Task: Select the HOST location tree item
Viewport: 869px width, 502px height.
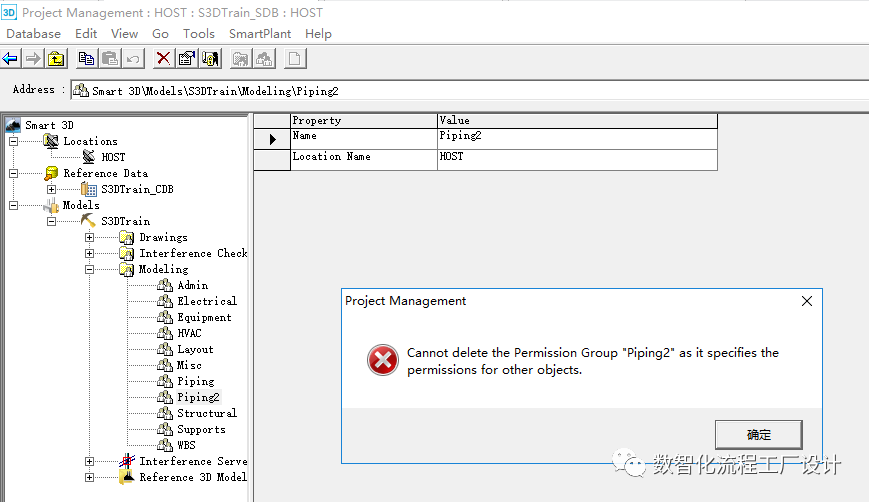Action: 113,157
